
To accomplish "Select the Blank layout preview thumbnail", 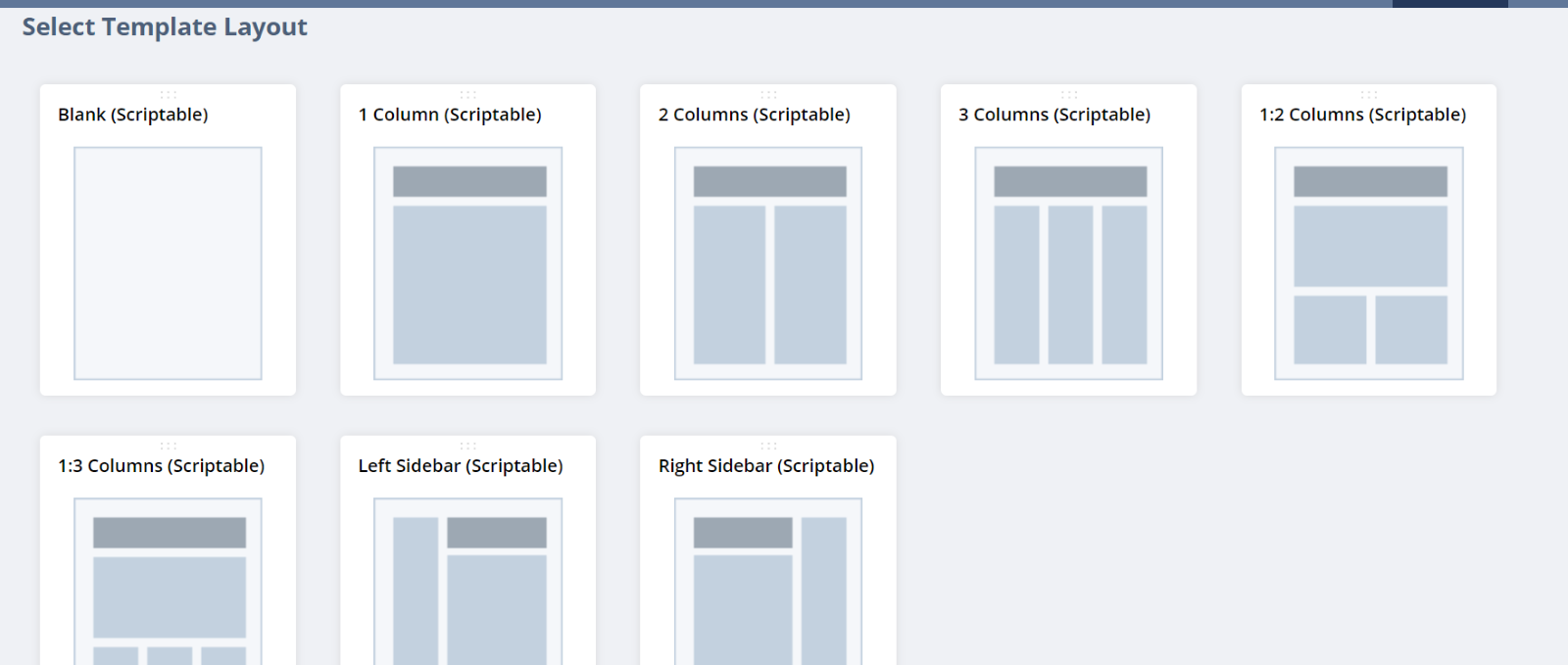I will coord(168,262).
